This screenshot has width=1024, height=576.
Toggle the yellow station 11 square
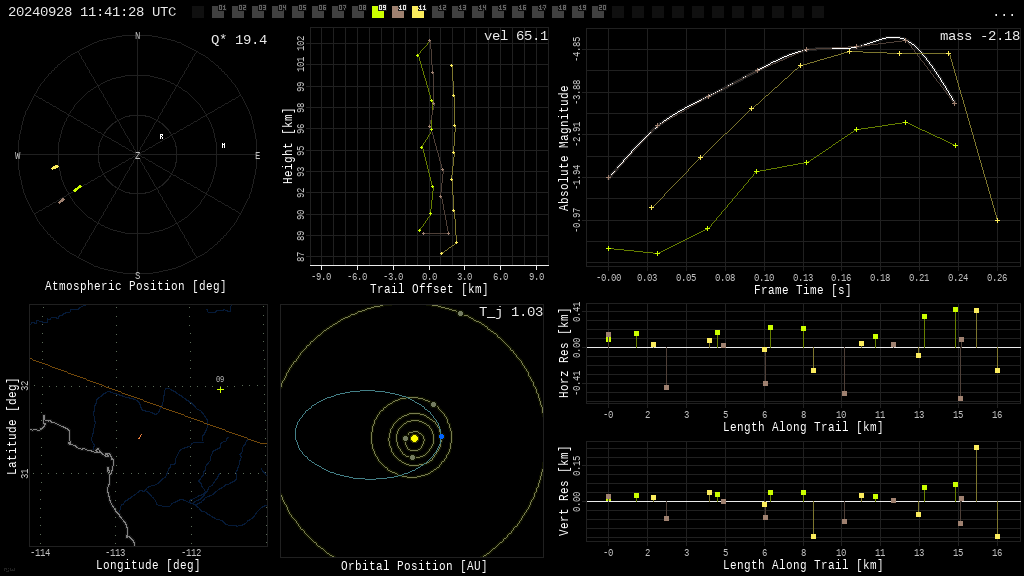click(418, 12)
